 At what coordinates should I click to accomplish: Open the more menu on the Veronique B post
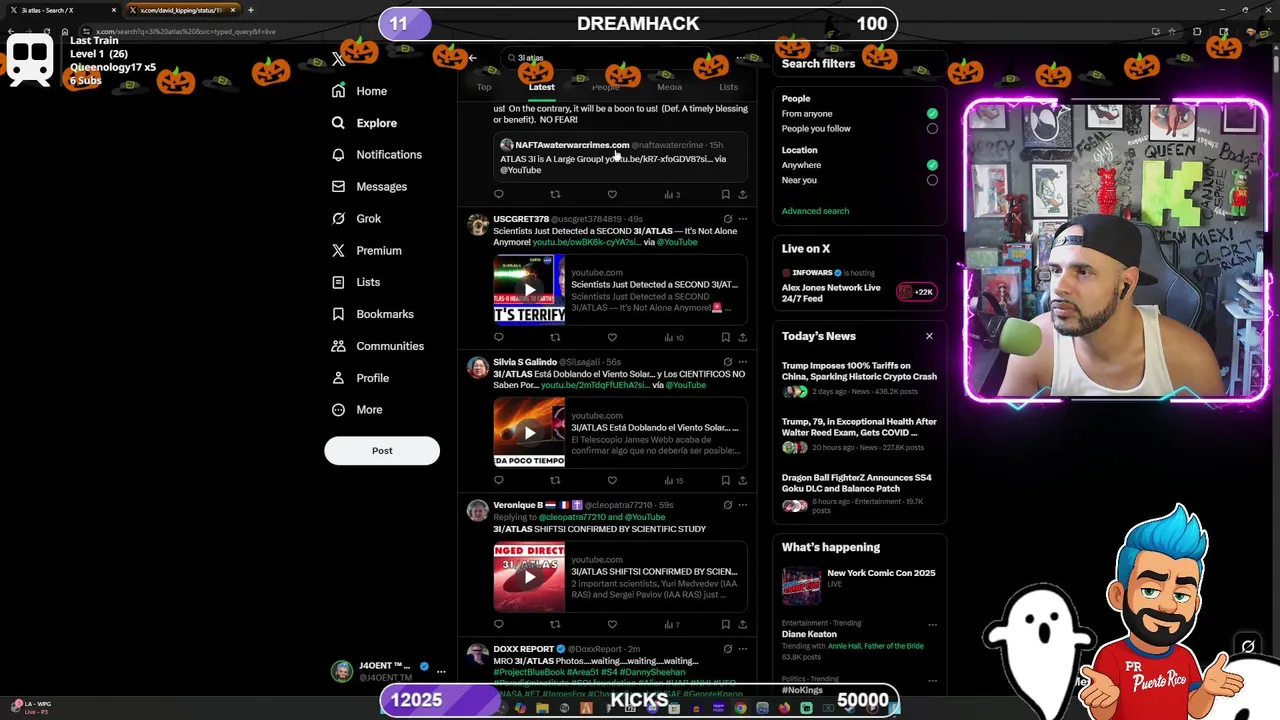[742, 505]
